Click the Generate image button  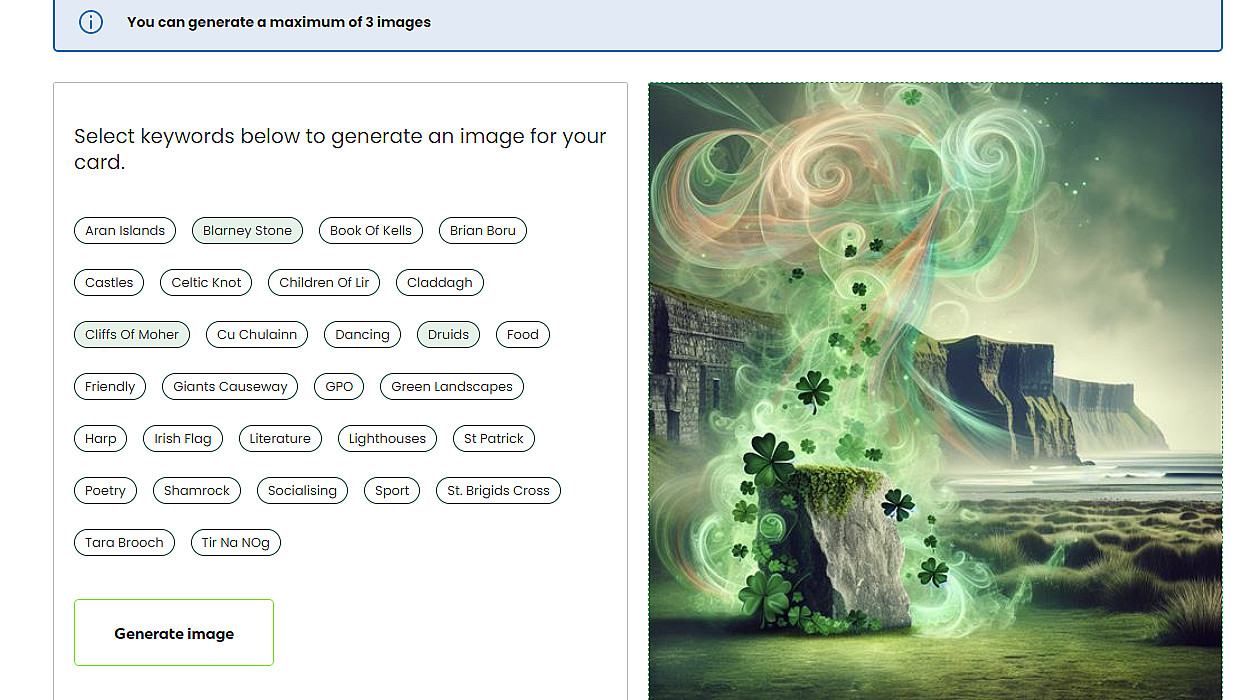(174, 633)
